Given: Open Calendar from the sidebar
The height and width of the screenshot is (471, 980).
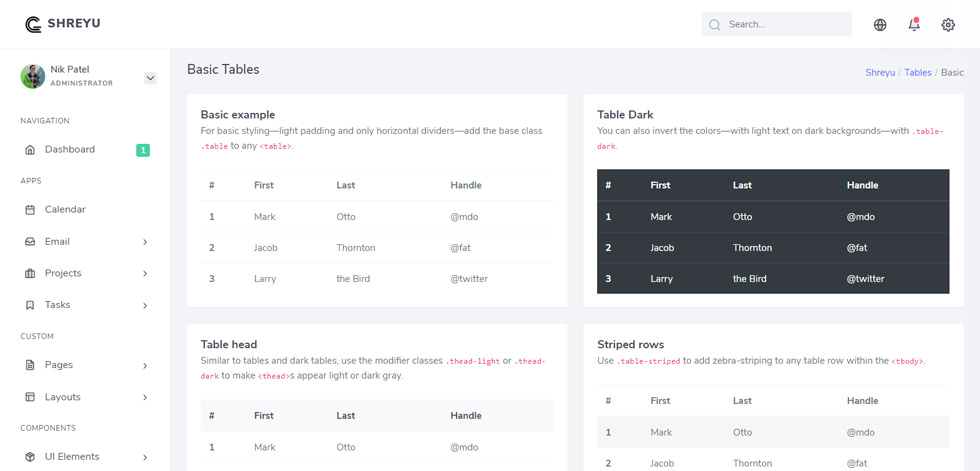Looking at the screenshot, I should [x=65, y=209].
